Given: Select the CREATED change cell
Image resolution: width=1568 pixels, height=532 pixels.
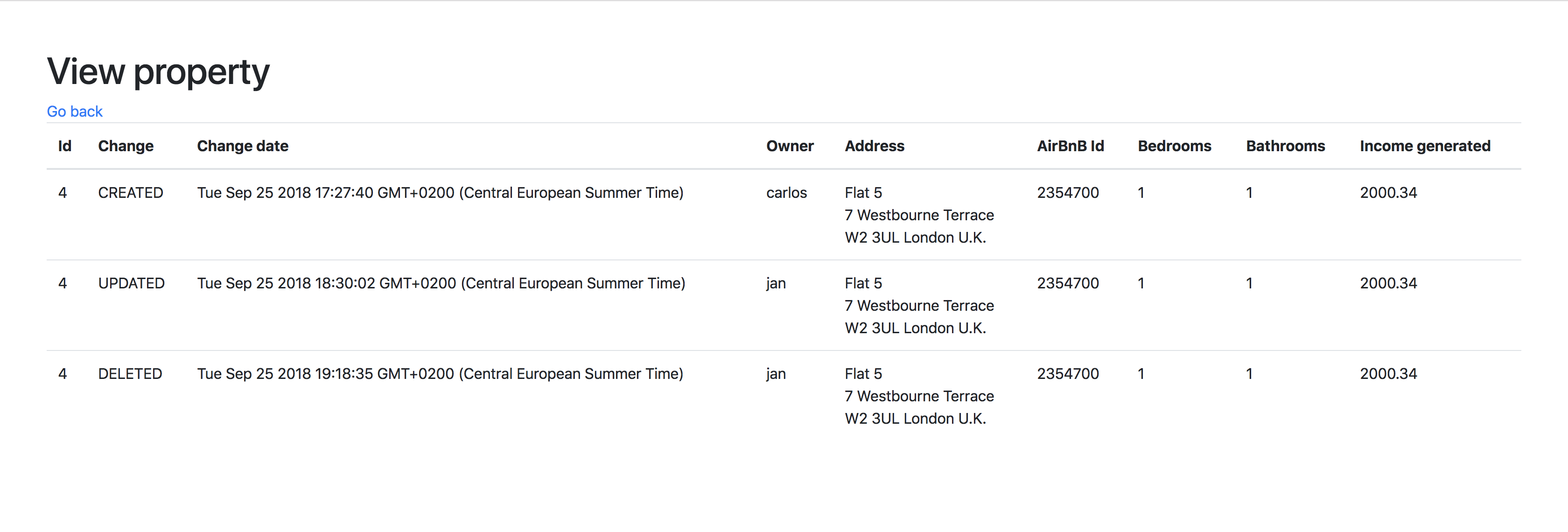Looking at the screenshot, I should coord(130,193).
